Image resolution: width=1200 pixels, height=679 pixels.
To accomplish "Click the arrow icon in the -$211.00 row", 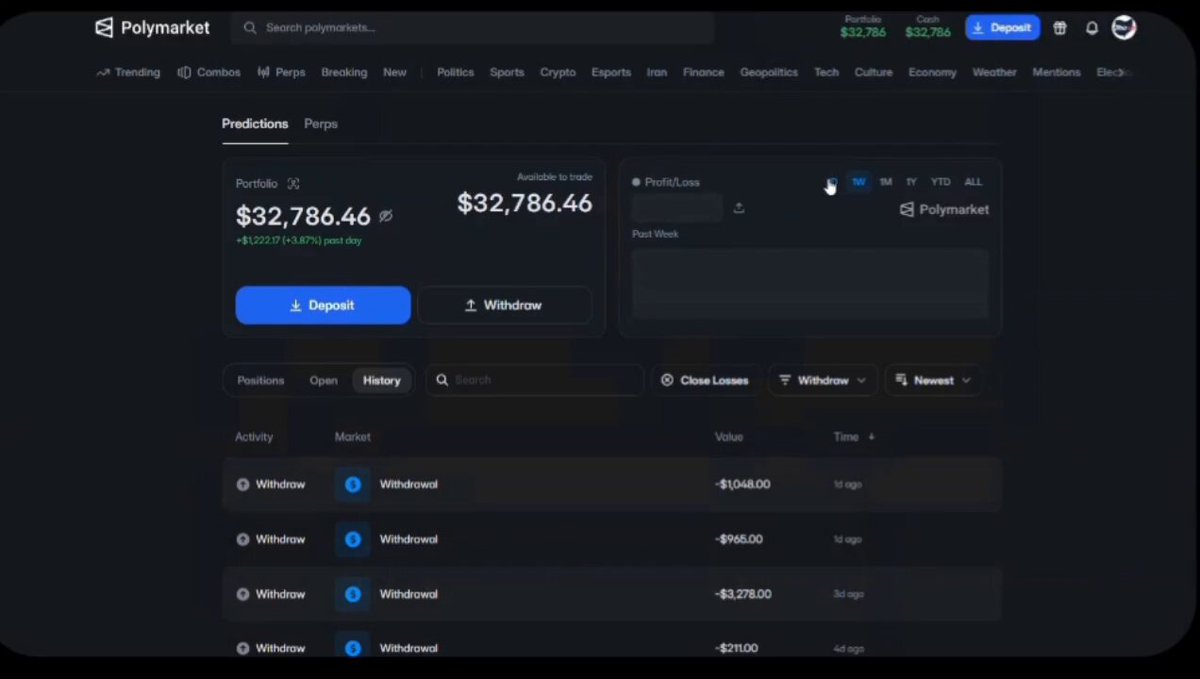I will pyautogui.click(x=243, y=648).
